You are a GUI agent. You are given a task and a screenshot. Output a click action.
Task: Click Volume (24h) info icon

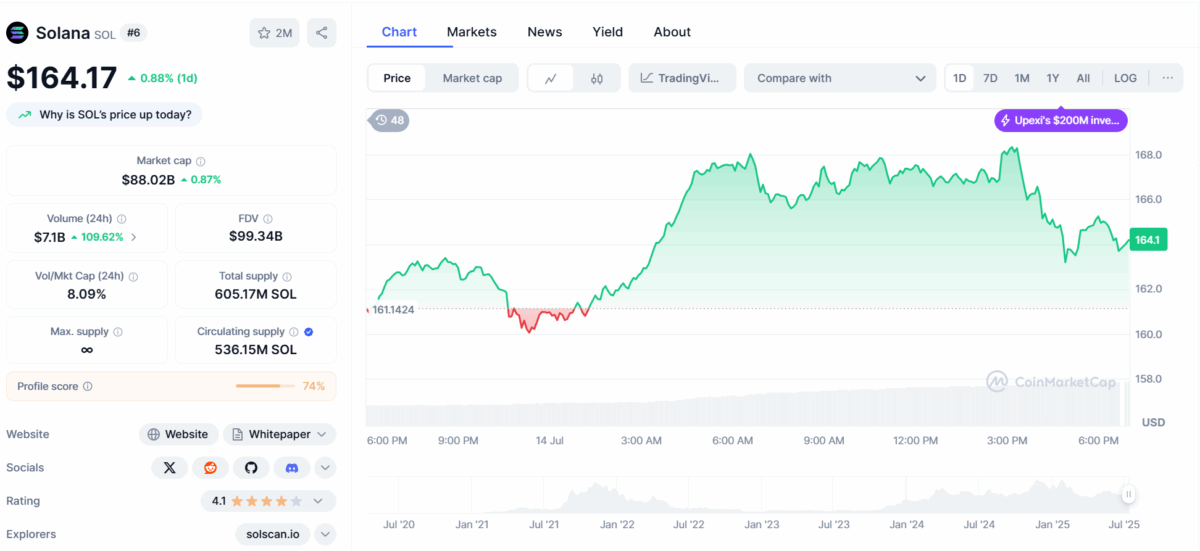coord(122,219)
